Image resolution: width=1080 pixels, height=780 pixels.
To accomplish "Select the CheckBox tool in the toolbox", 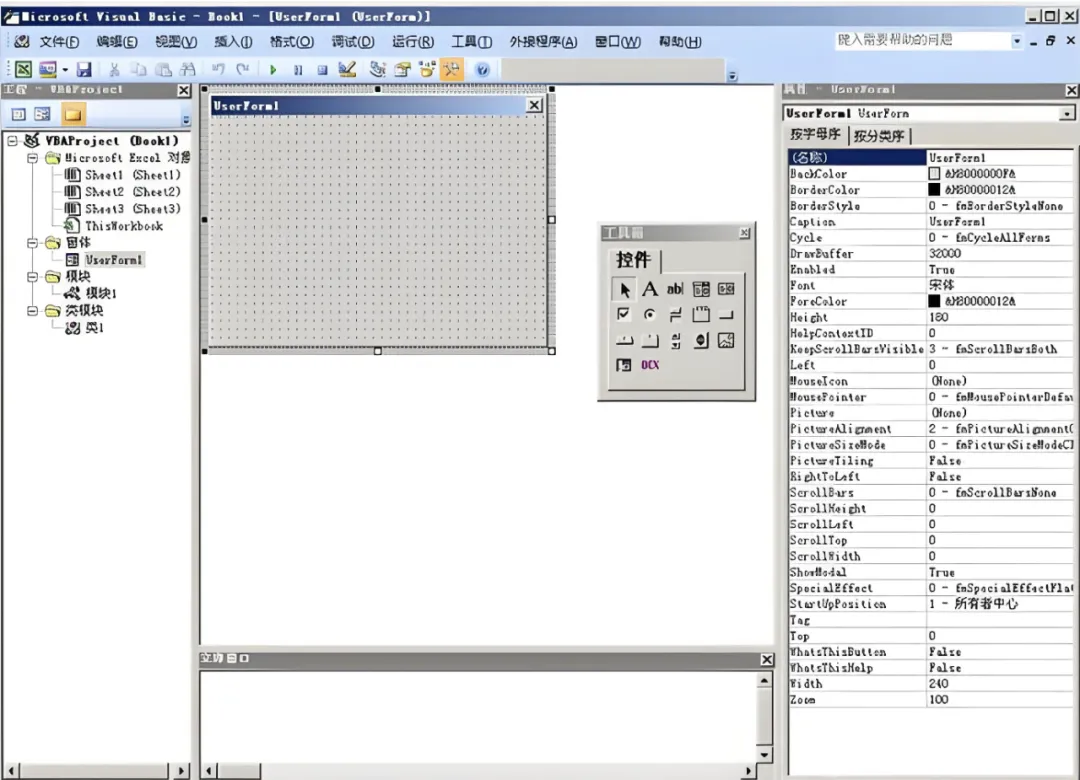I will pyautogui.click(x=623, y=315).
